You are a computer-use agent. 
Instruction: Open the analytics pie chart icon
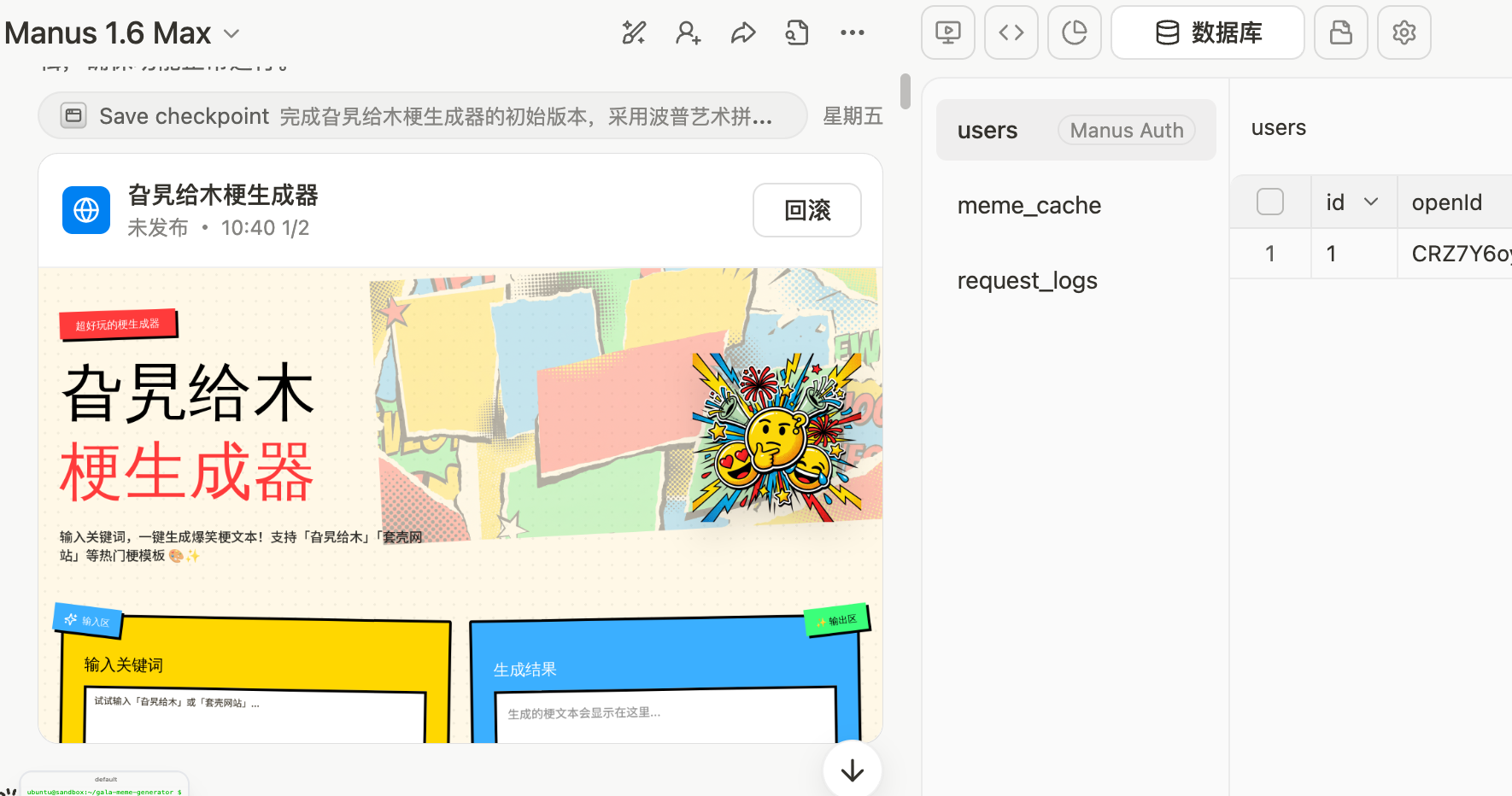[1074, 33]
